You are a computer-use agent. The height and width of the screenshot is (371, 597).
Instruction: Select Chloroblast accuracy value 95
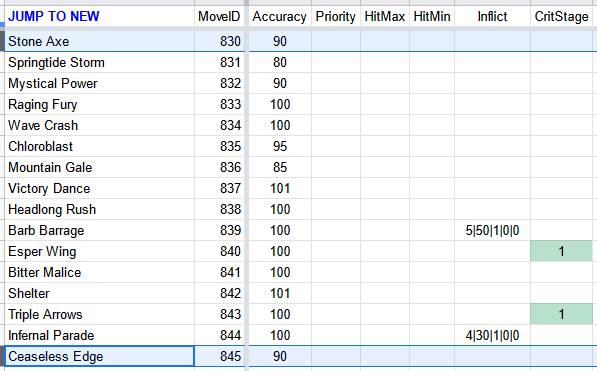[x=280, y=146]
